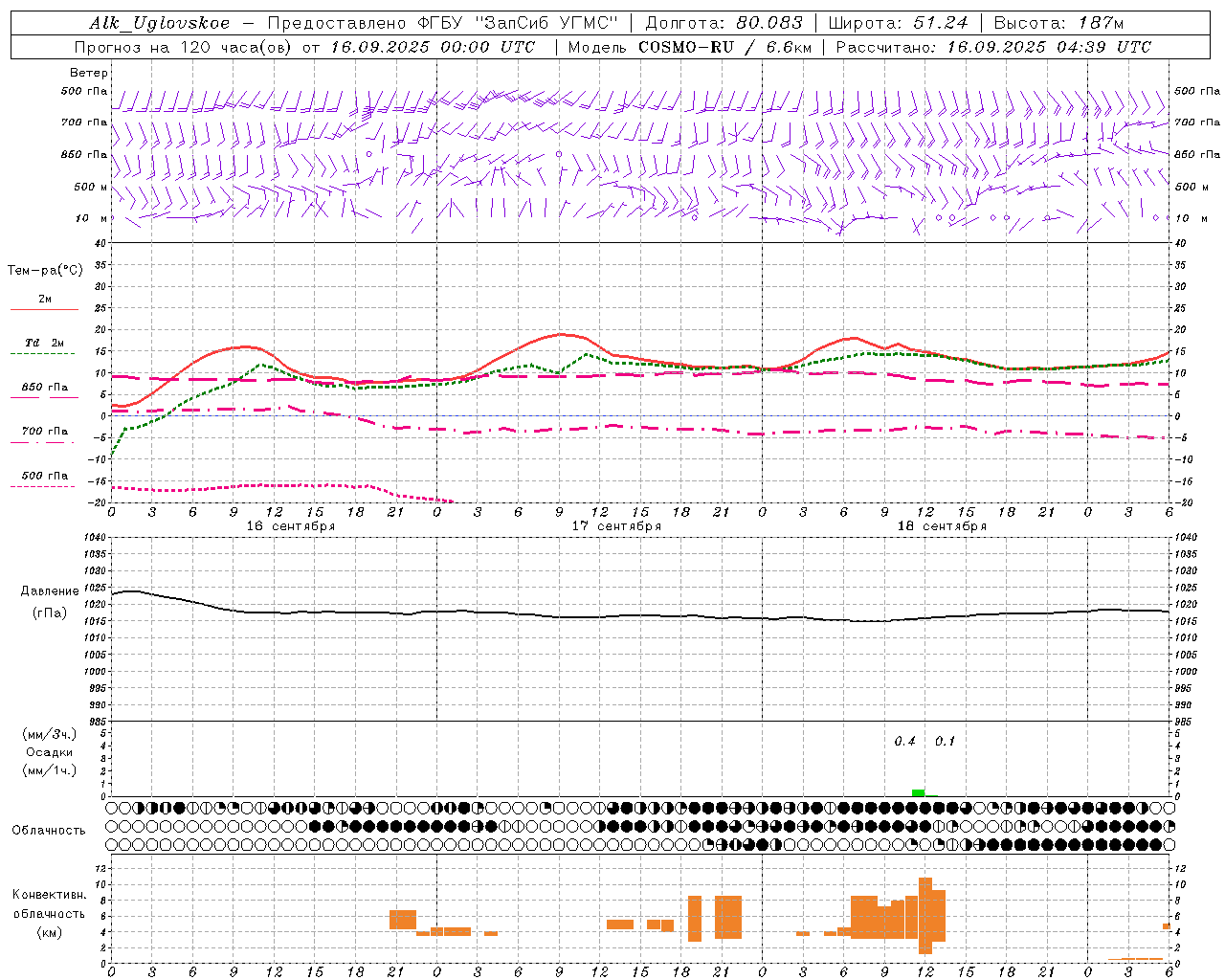
Task: Click the 16 сентября date label
Action: (291, 526)
